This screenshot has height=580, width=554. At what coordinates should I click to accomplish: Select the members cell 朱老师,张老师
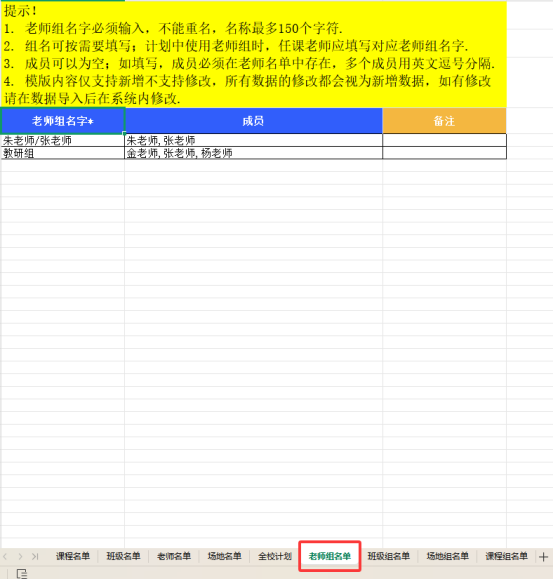[253, 141]
